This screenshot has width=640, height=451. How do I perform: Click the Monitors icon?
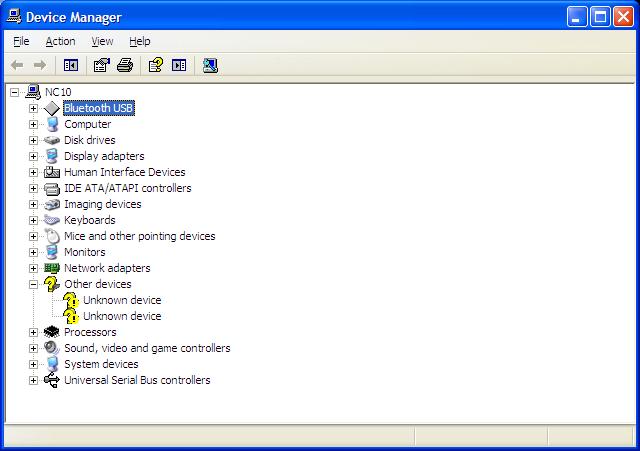[x=52, y=252]
